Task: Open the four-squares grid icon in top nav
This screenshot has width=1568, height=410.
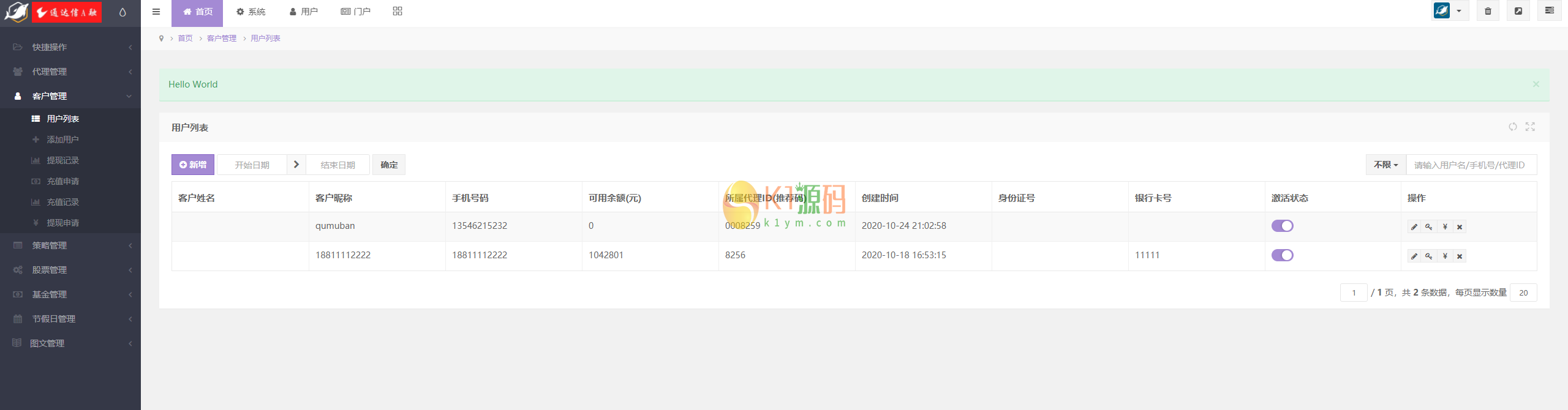Action: point(398,11)
